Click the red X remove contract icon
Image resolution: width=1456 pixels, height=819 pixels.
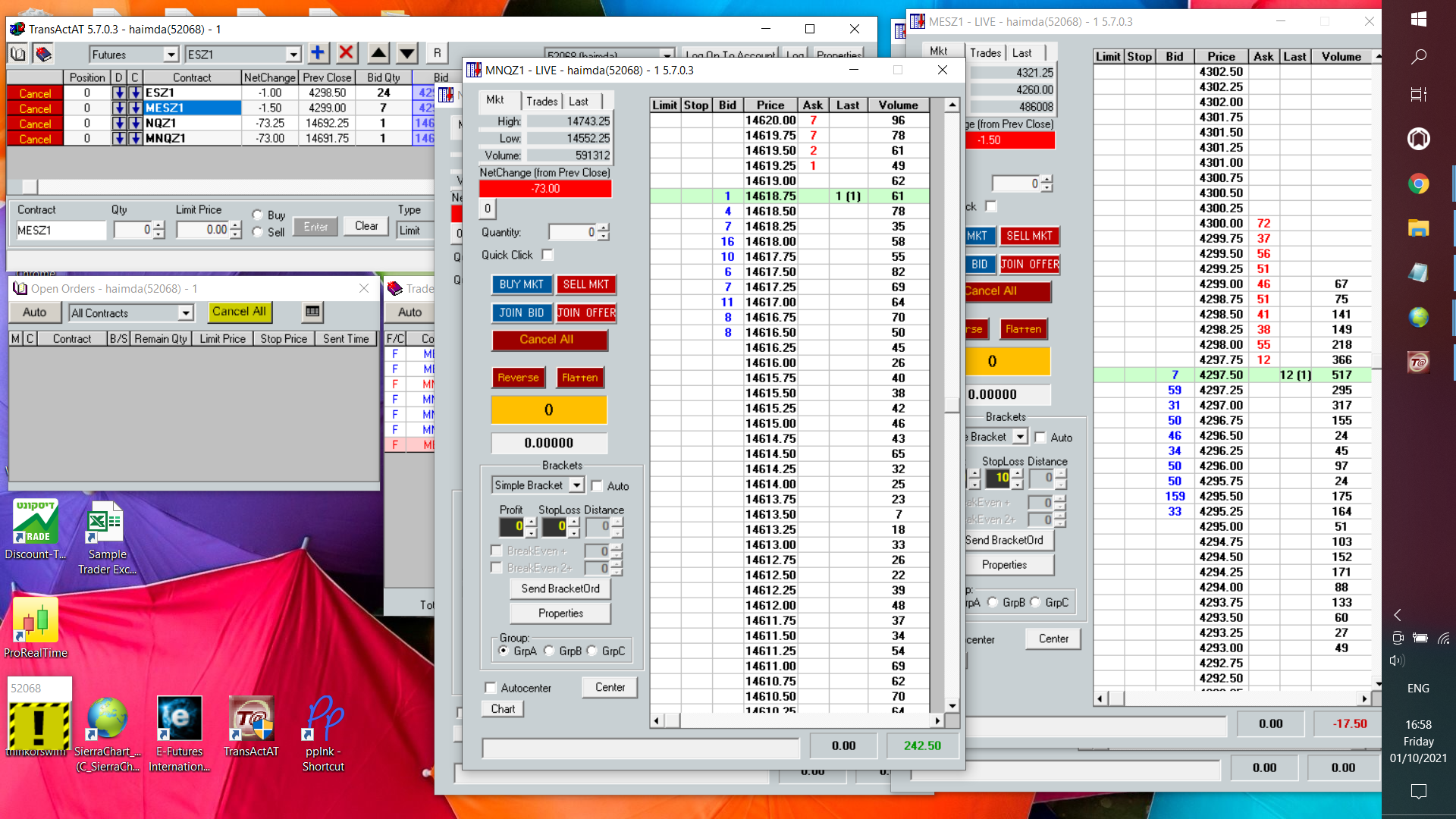tap(347, 53)
